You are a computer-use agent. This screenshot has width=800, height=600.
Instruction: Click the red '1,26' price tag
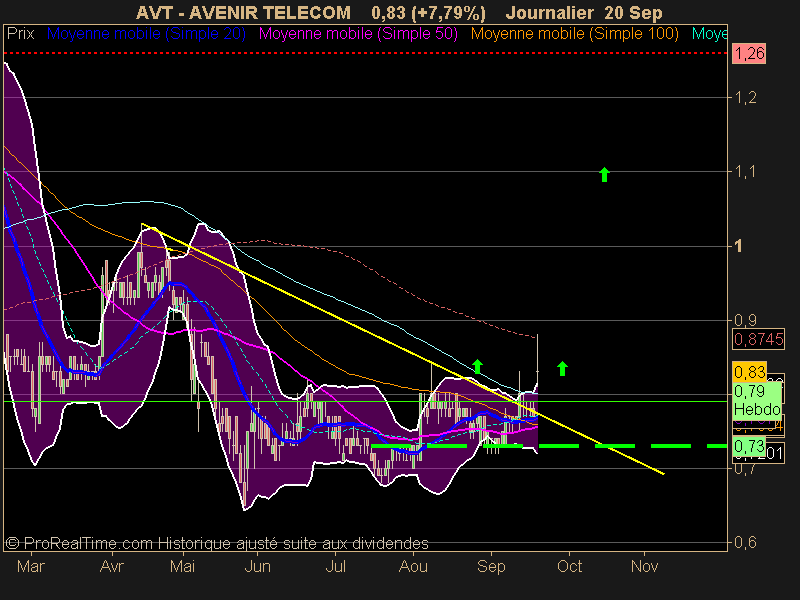(x=749, y=54)
